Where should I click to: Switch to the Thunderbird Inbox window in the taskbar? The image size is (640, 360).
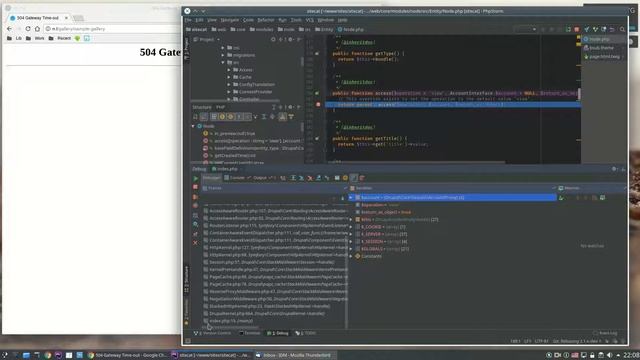294,355
